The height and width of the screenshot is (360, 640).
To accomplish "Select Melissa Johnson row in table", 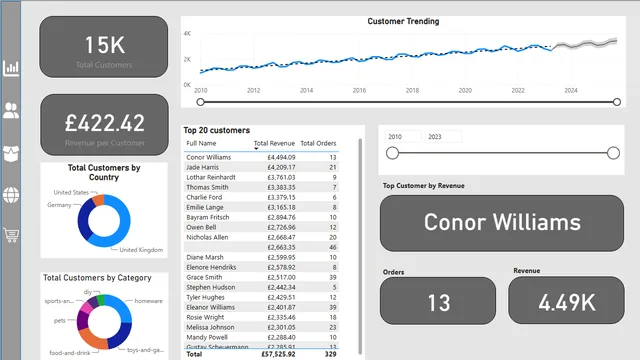I will pos(261,327).
